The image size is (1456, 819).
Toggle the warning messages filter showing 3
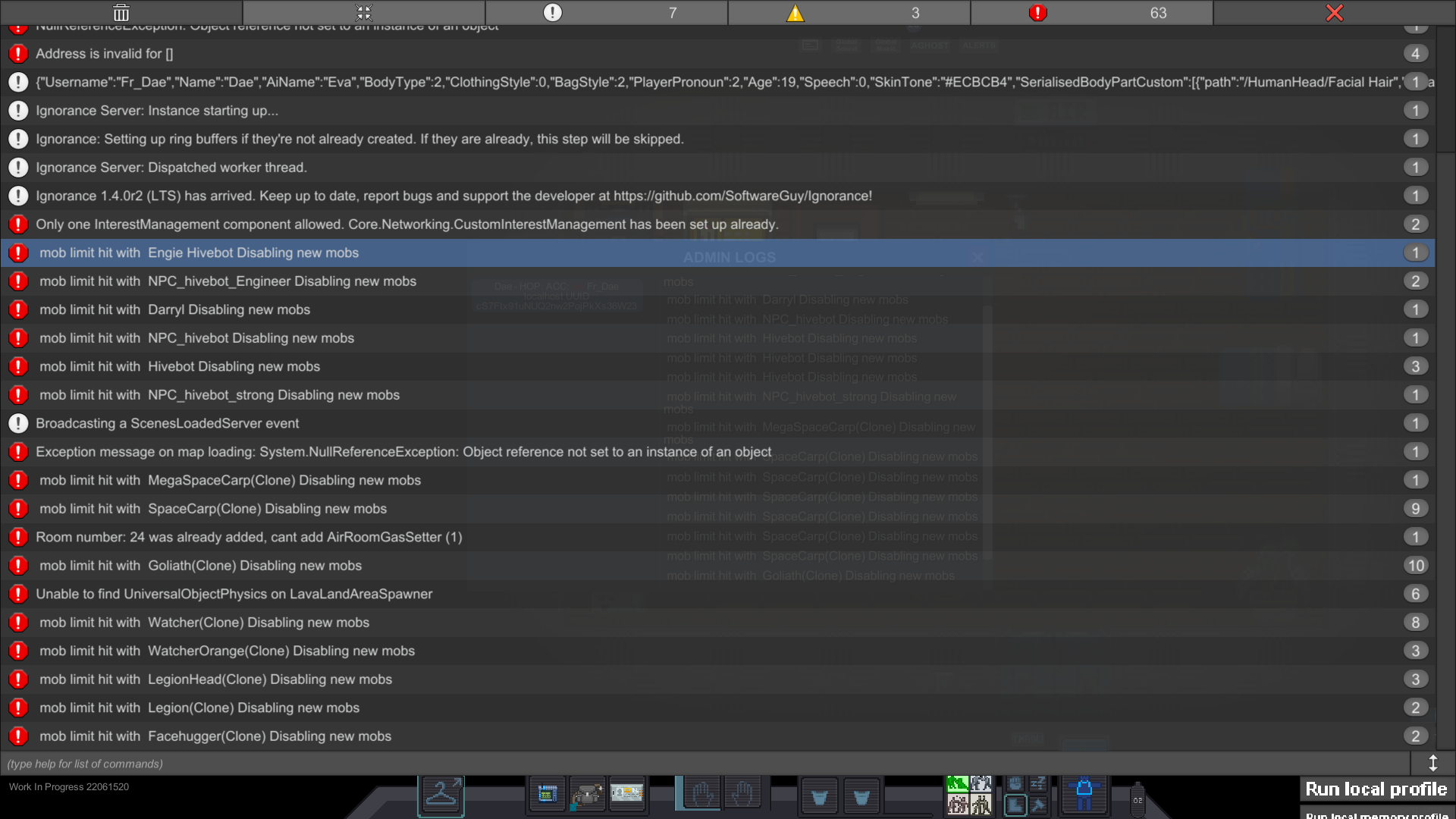(849, 13)
